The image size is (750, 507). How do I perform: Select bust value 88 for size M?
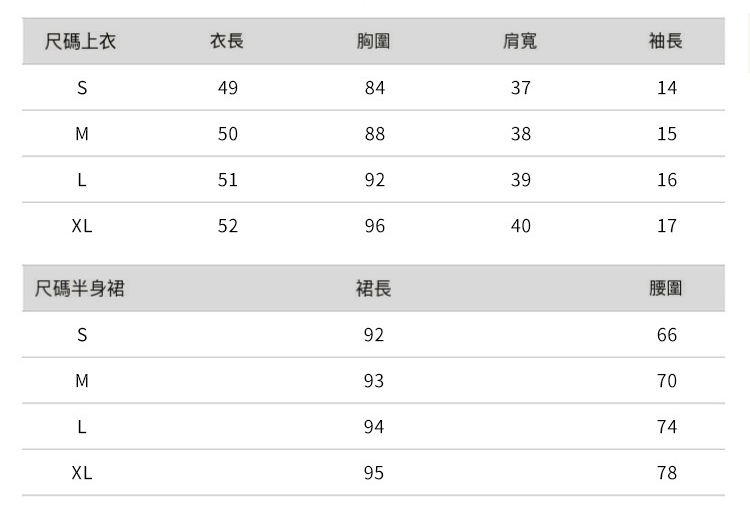pyautogui.click(x=375, y=134)
